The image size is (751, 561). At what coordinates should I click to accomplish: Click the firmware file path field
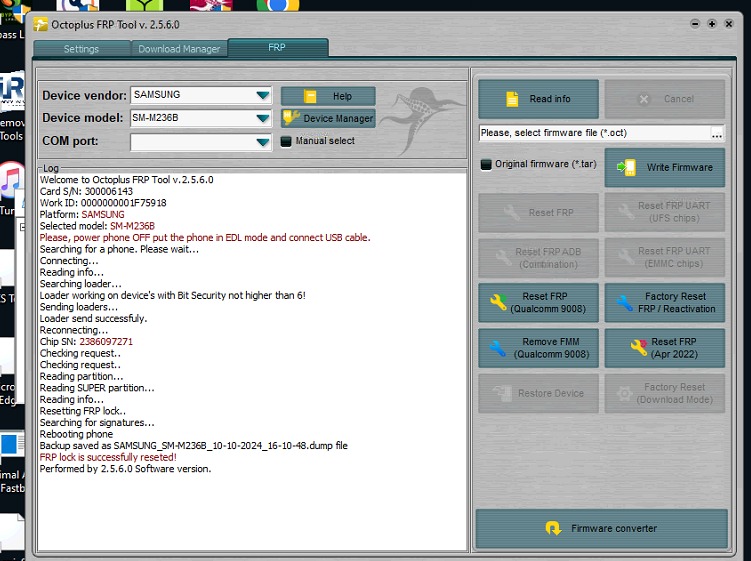[594, 133]
